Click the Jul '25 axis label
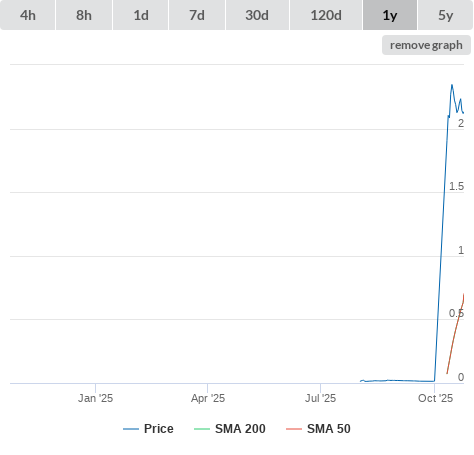The height and width of the screenshot is (455, 474). tap(320, 398)
